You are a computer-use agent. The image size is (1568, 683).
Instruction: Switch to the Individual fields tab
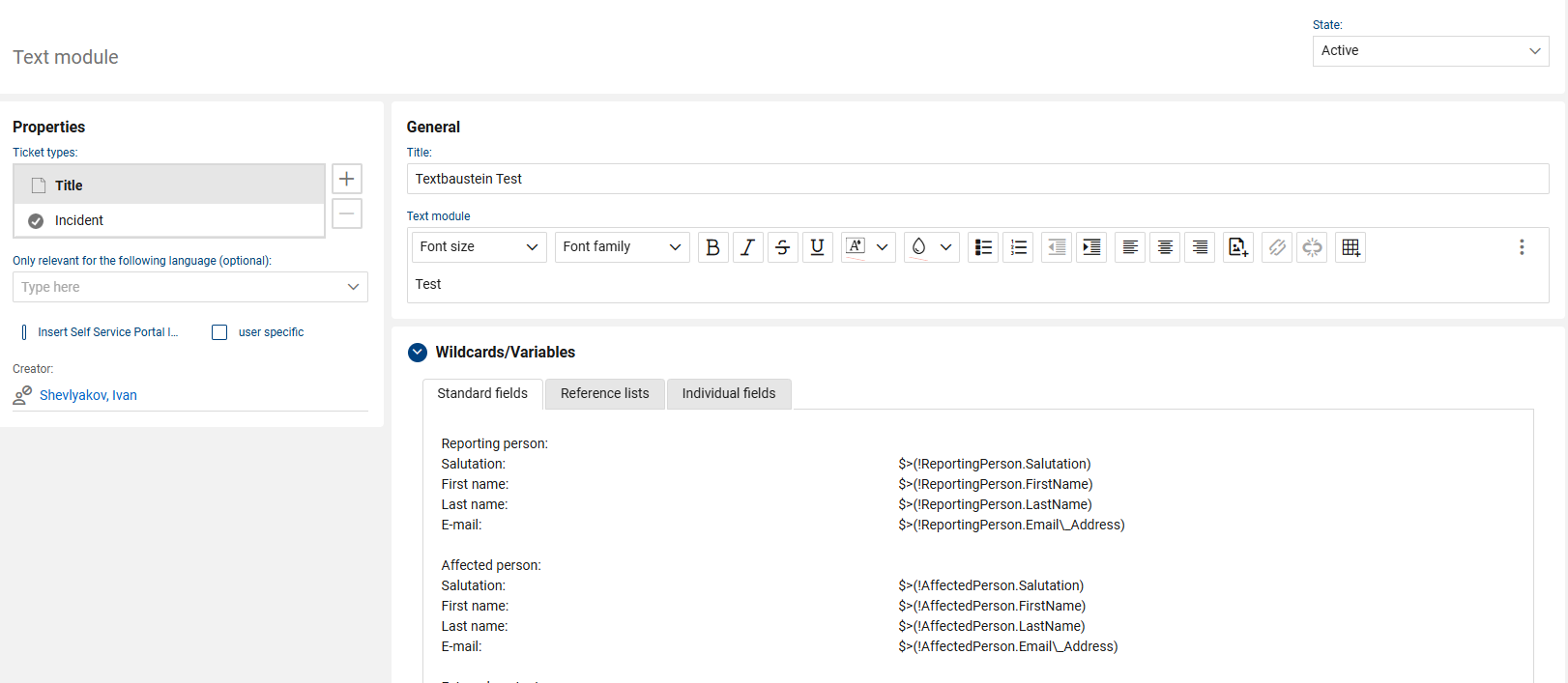pos(729,393)
